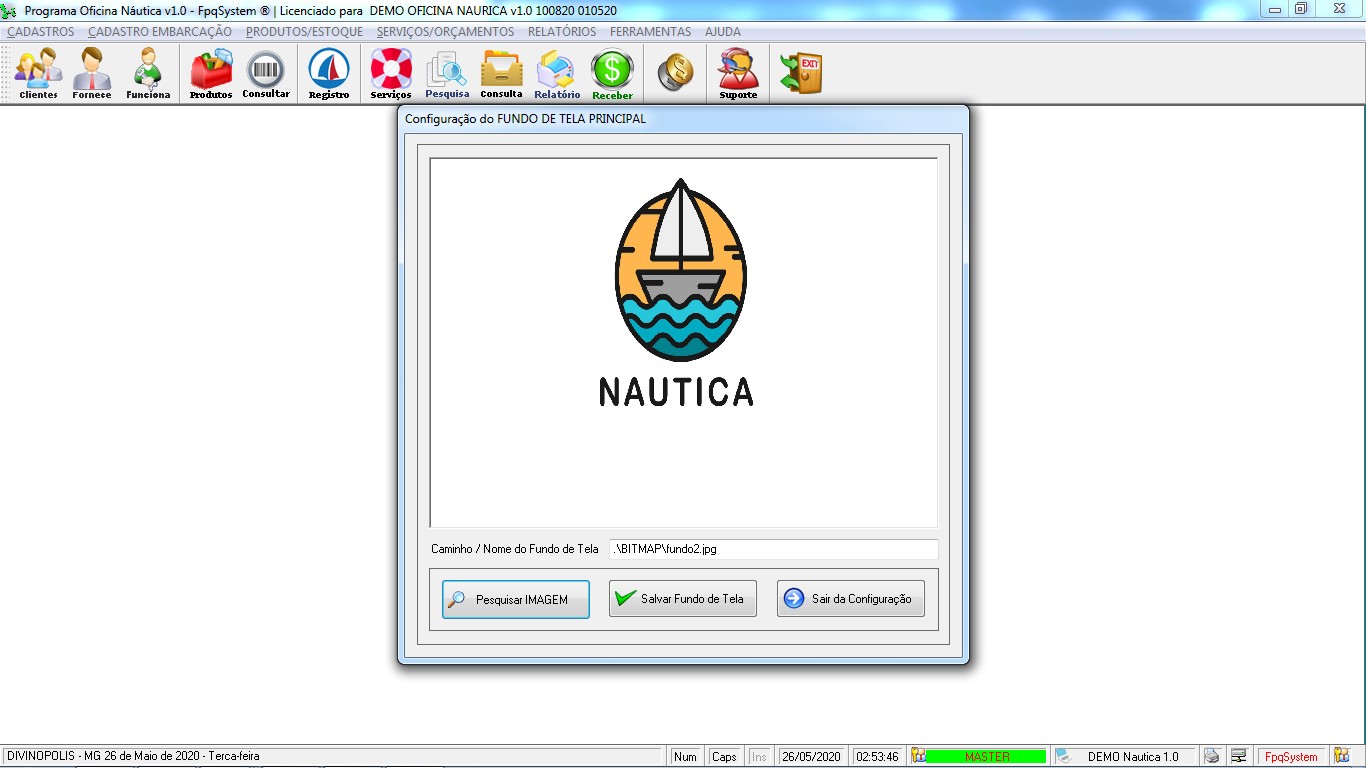Open the AJUDA menu
Viewport: 1366px width, 768px height.
[723, 32]
